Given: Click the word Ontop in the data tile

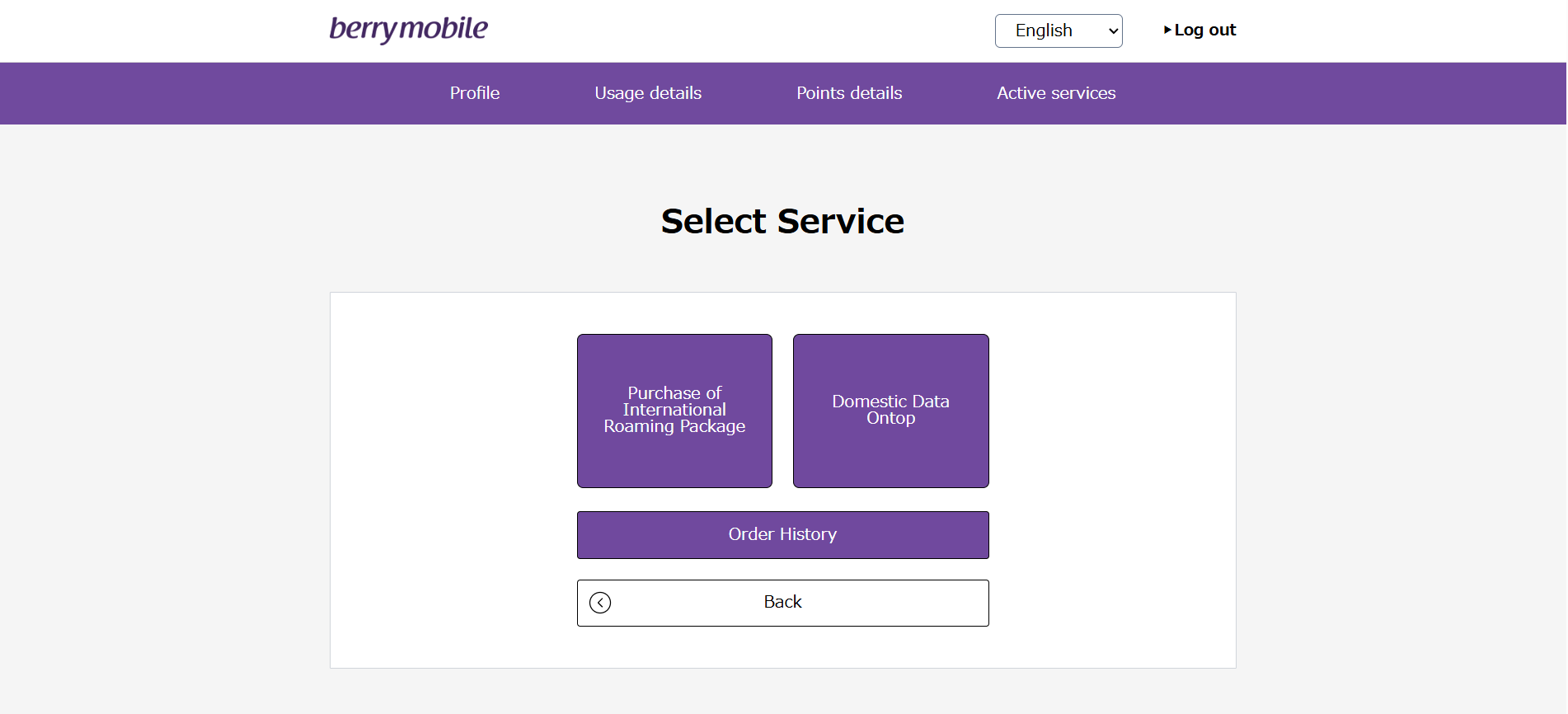Looking at the screenshot, I should coord(891,418).
